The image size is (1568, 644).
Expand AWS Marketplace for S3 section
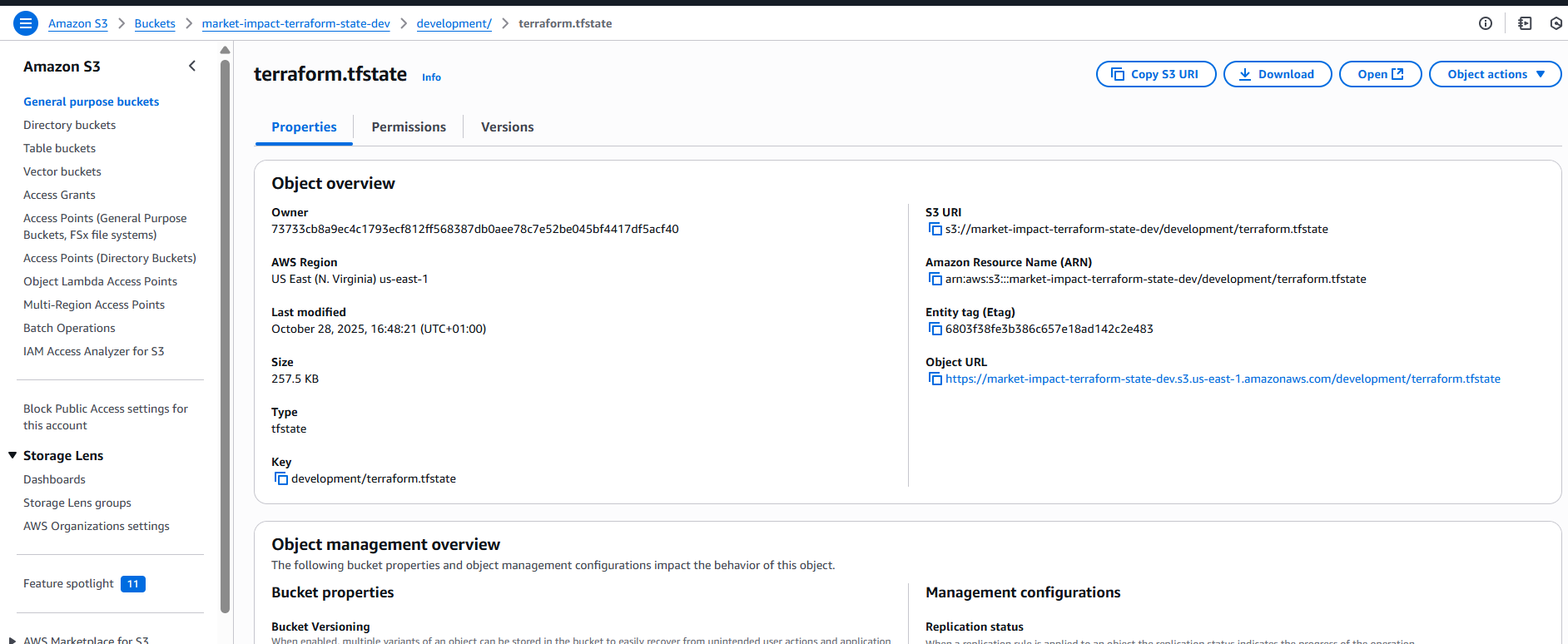click(x=12, y=641)
